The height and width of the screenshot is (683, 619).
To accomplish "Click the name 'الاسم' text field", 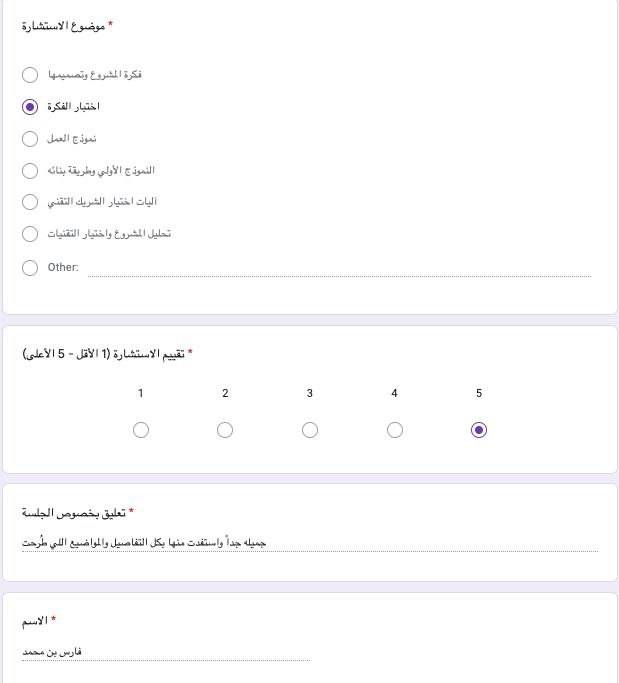I will 166,652.
